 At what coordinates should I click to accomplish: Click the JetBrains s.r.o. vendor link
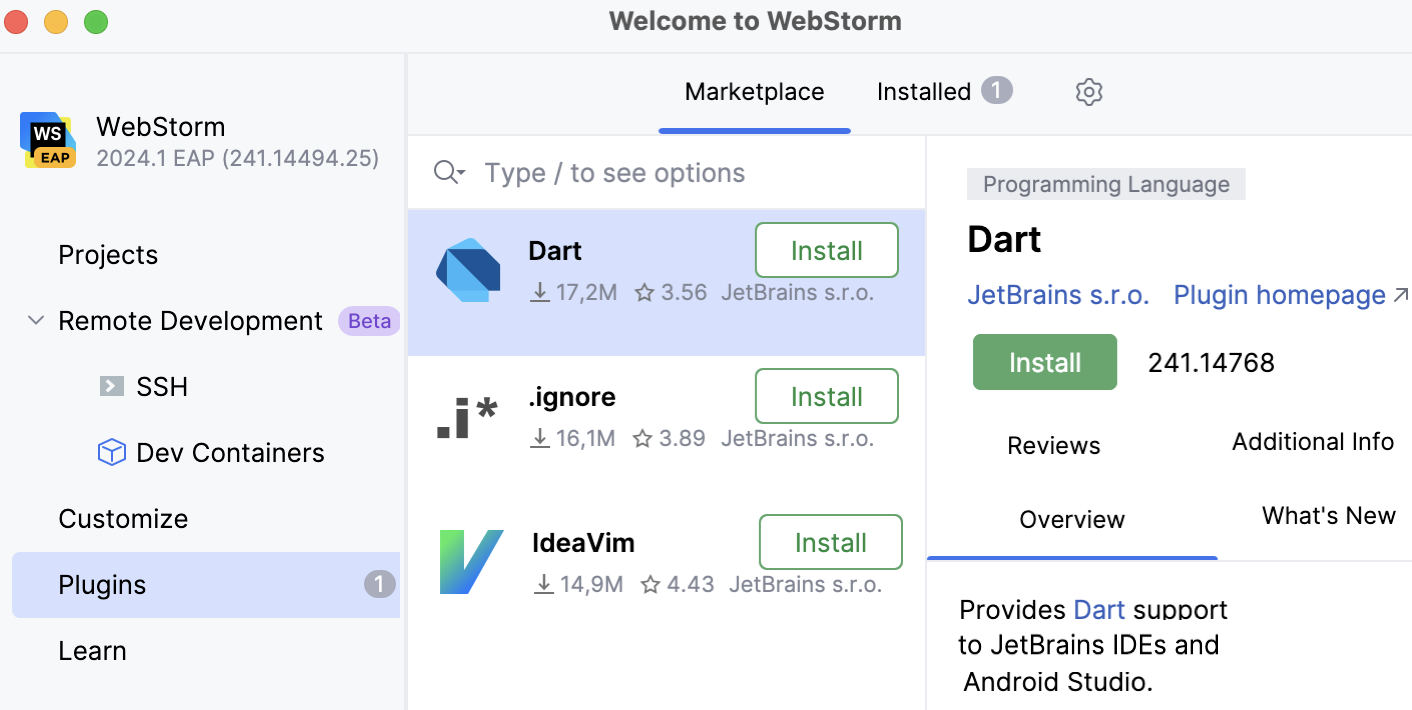click(x=1059, y=295)
